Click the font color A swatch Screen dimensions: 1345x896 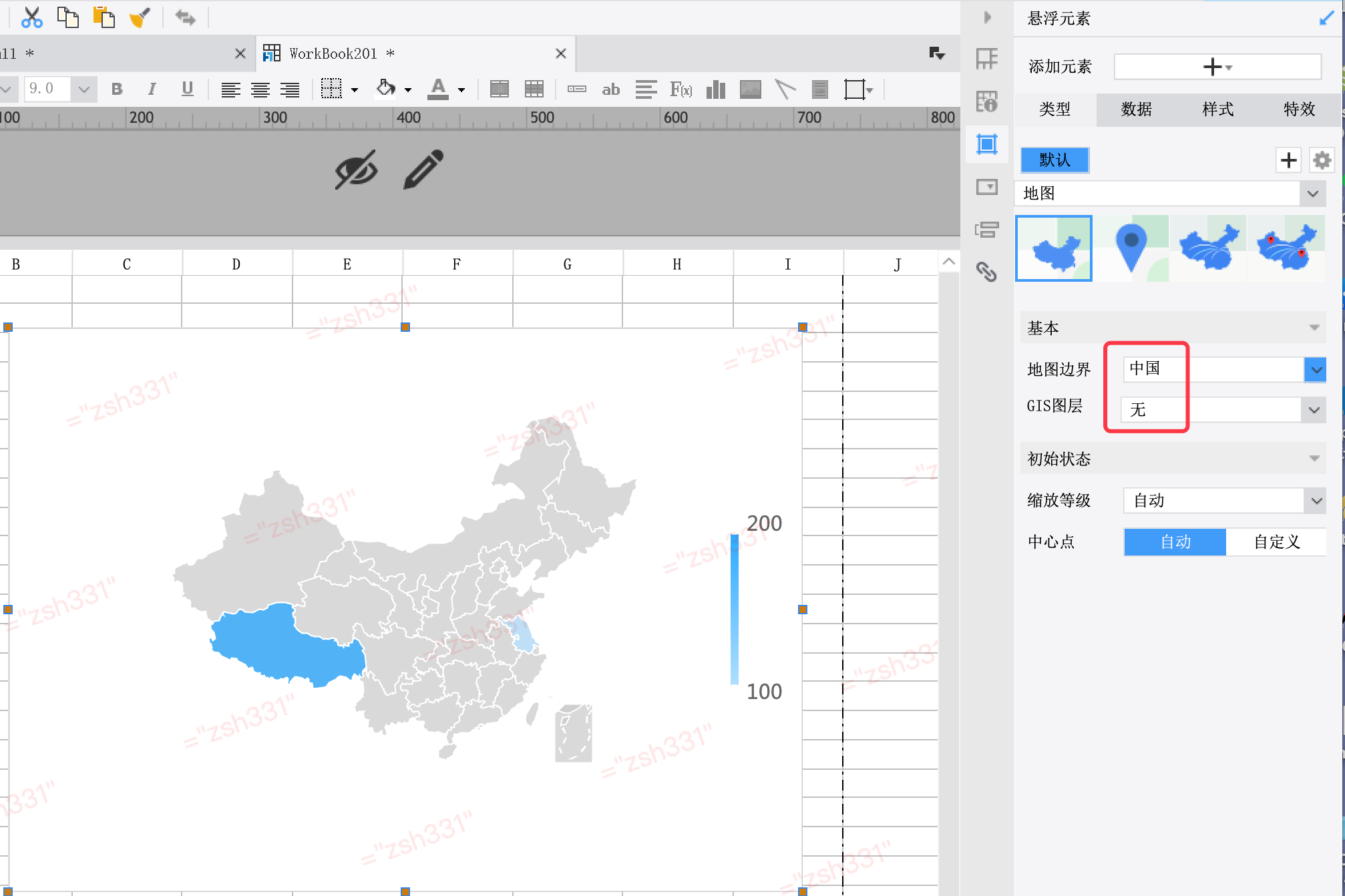(x=438, y=89)
